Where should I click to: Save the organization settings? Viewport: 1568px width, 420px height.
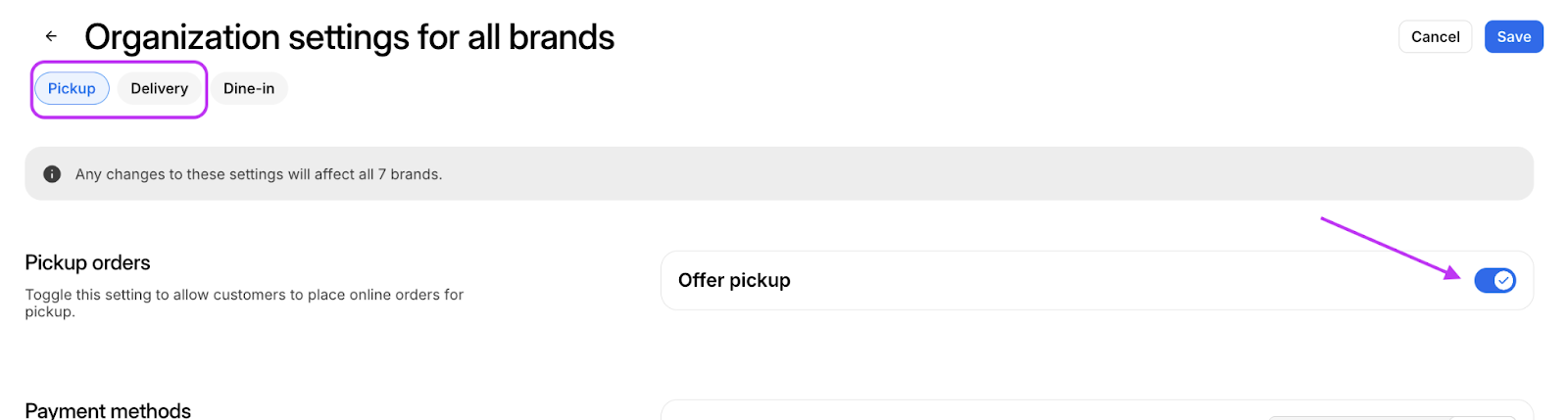(x=1513, y=36)
